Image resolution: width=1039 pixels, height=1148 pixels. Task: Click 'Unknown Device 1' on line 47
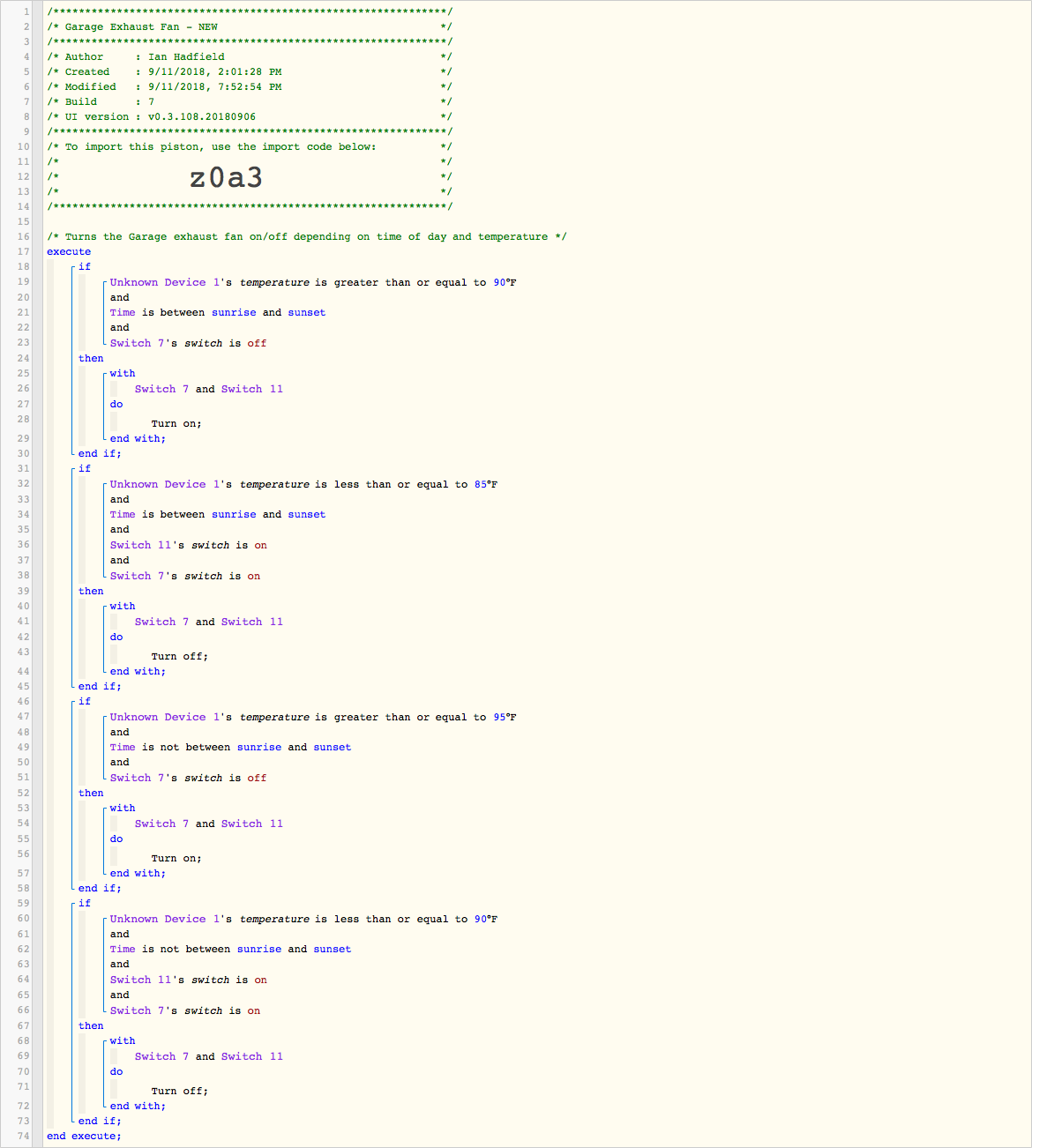tap(165, 717)
